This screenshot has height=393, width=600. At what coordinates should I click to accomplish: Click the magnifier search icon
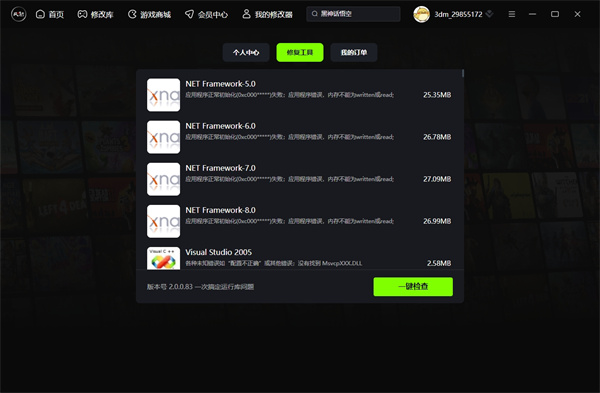(315, 14)
